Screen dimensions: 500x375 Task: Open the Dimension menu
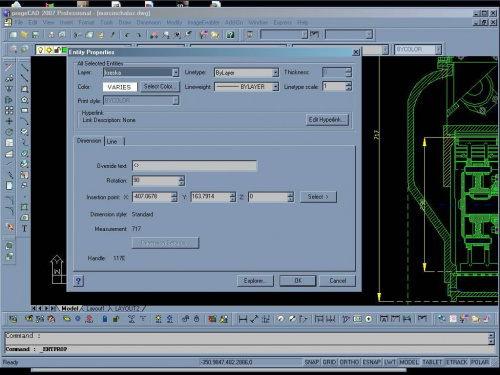tap(149, 22)
